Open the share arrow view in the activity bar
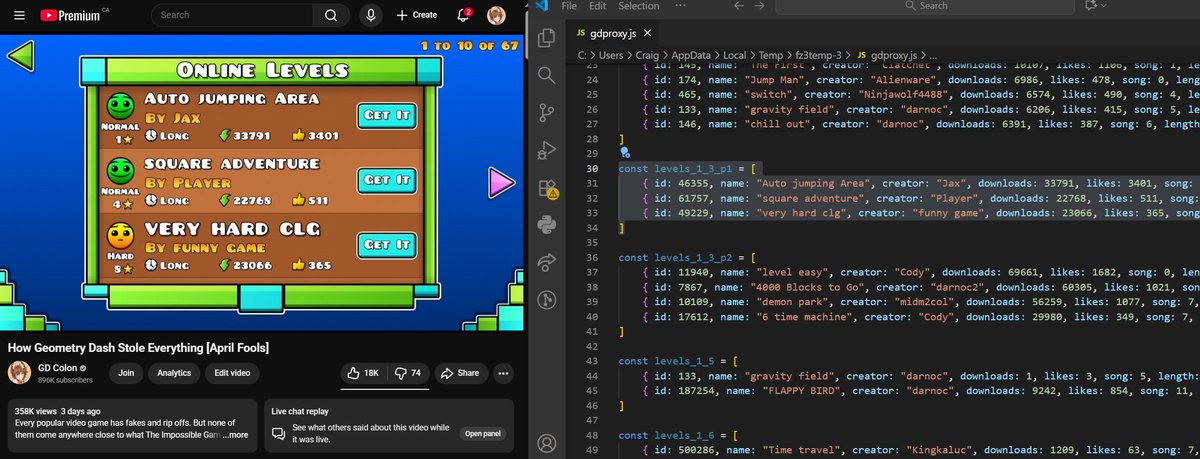The height and width of the screenshot is (459, 1200). (x=547, y=261)
